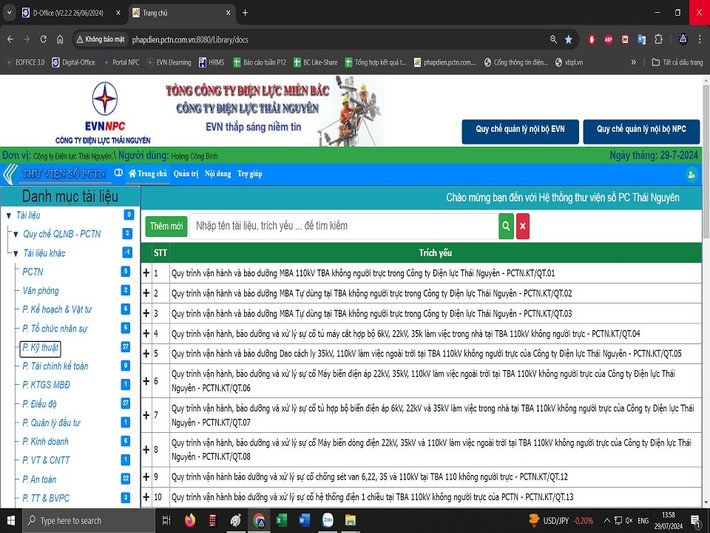This screenshot has height=533, width=710.
Task: Open Chrome three-dot menu
Action: pyautogui.click(x=700, y=40)
